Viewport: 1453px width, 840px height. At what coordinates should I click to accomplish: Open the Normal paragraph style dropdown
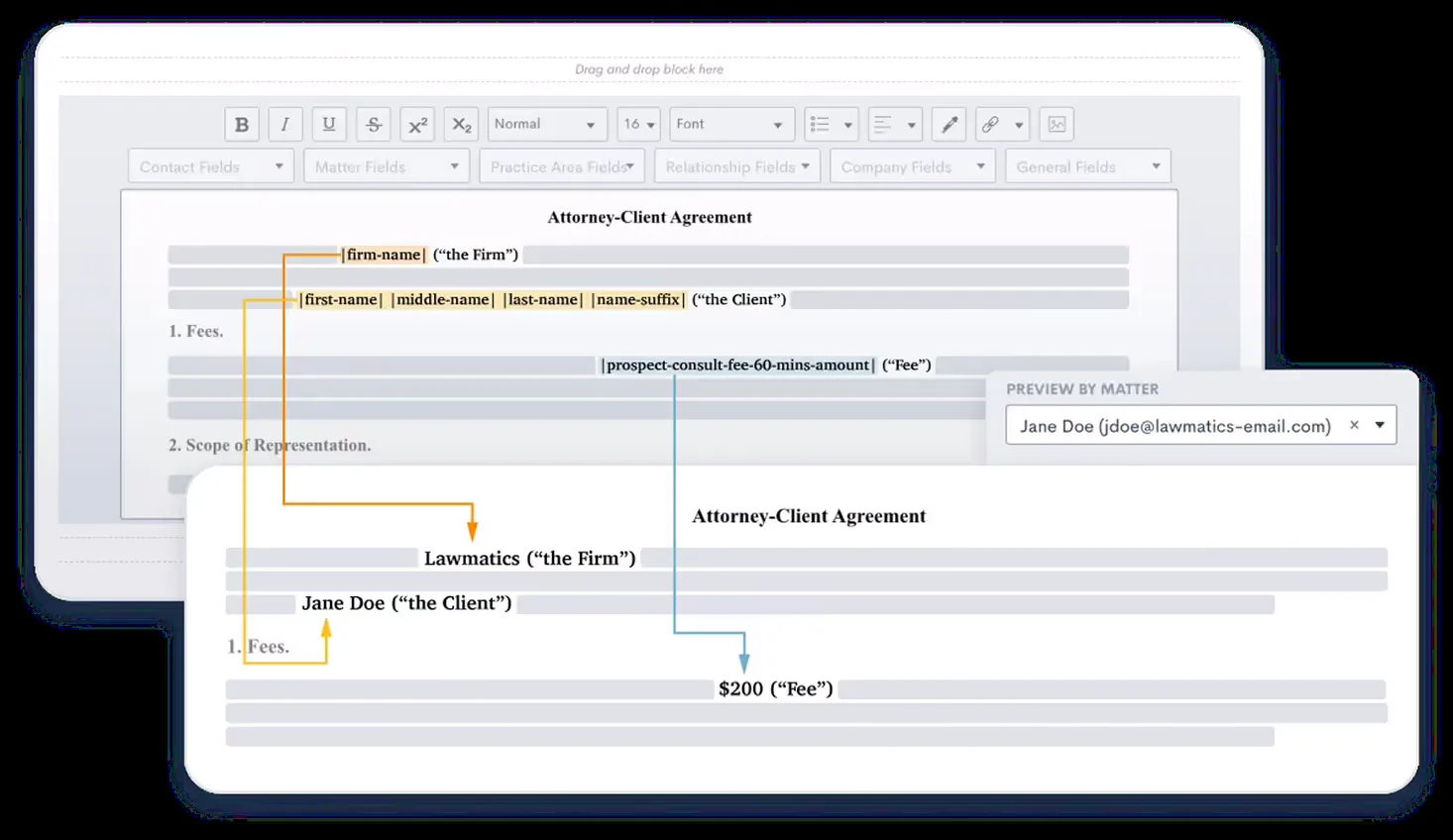tap(546, 124)
